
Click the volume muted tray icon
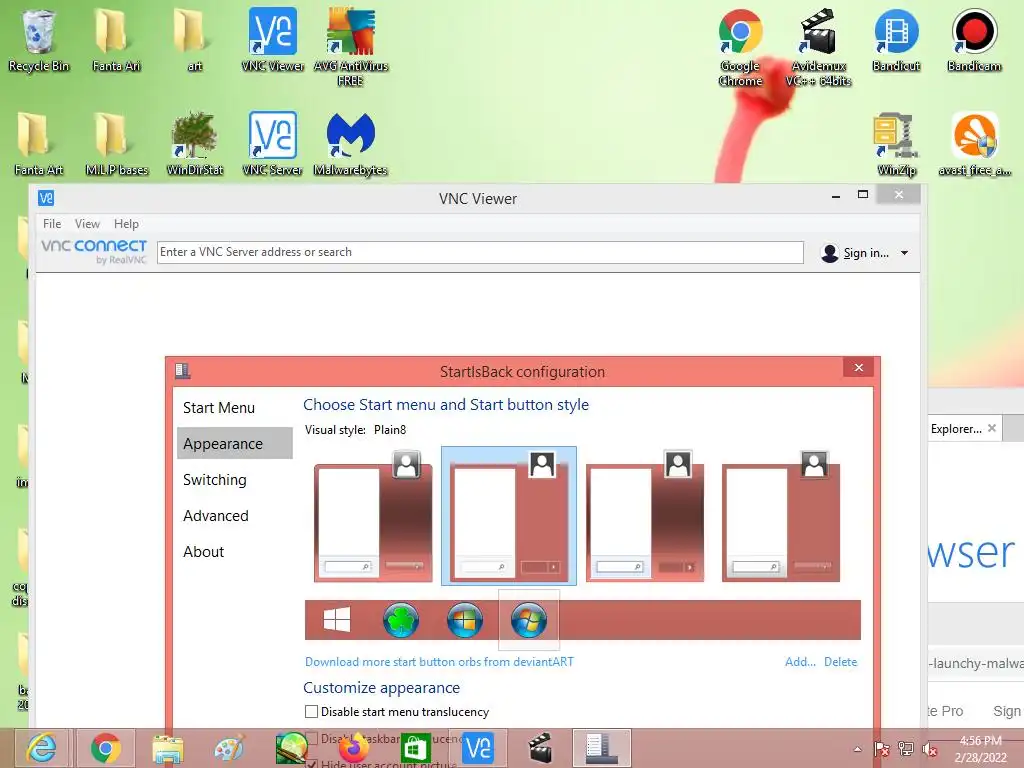[x=930, y=749]
